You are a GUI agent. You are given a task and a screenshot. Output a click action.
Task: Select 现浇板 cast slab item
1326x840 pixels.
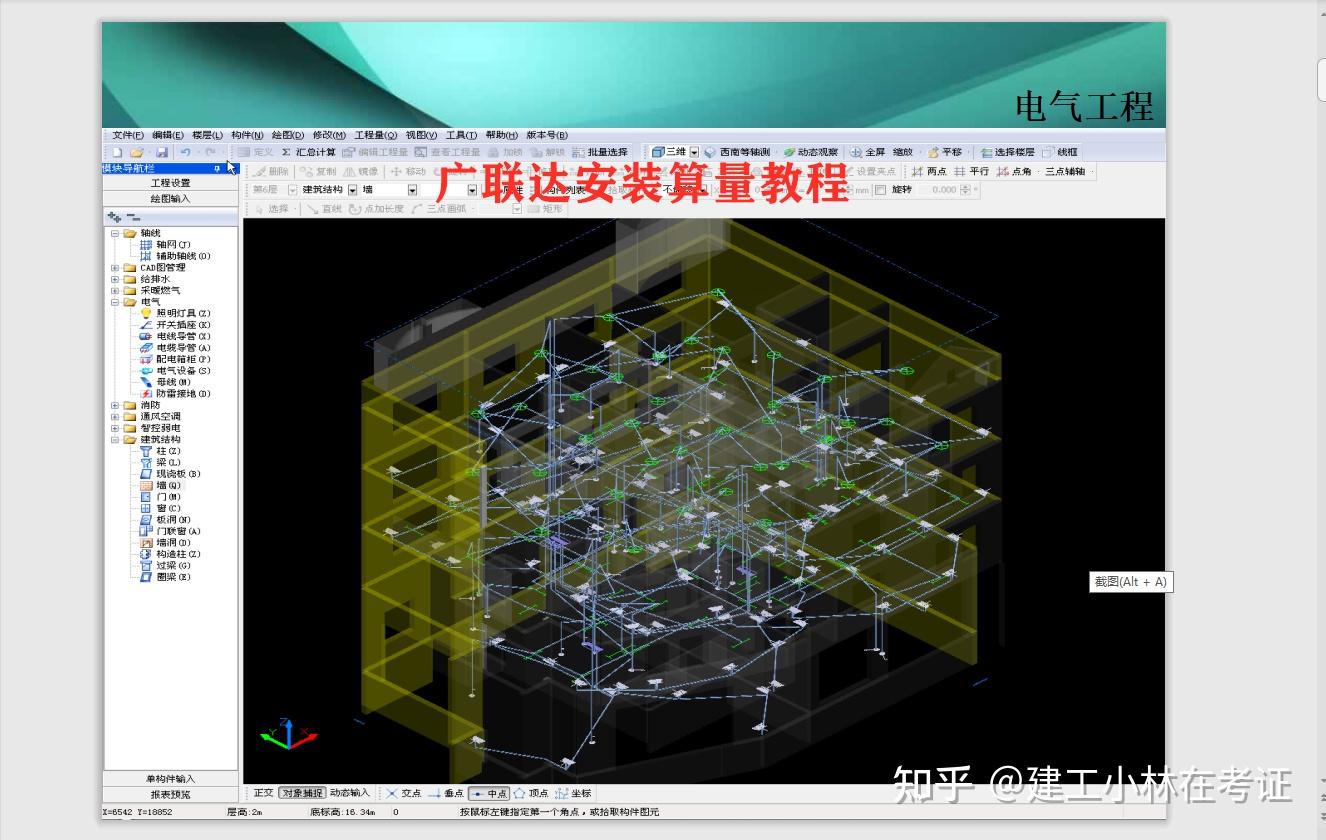pyautogui.click(x=170, y=474)
